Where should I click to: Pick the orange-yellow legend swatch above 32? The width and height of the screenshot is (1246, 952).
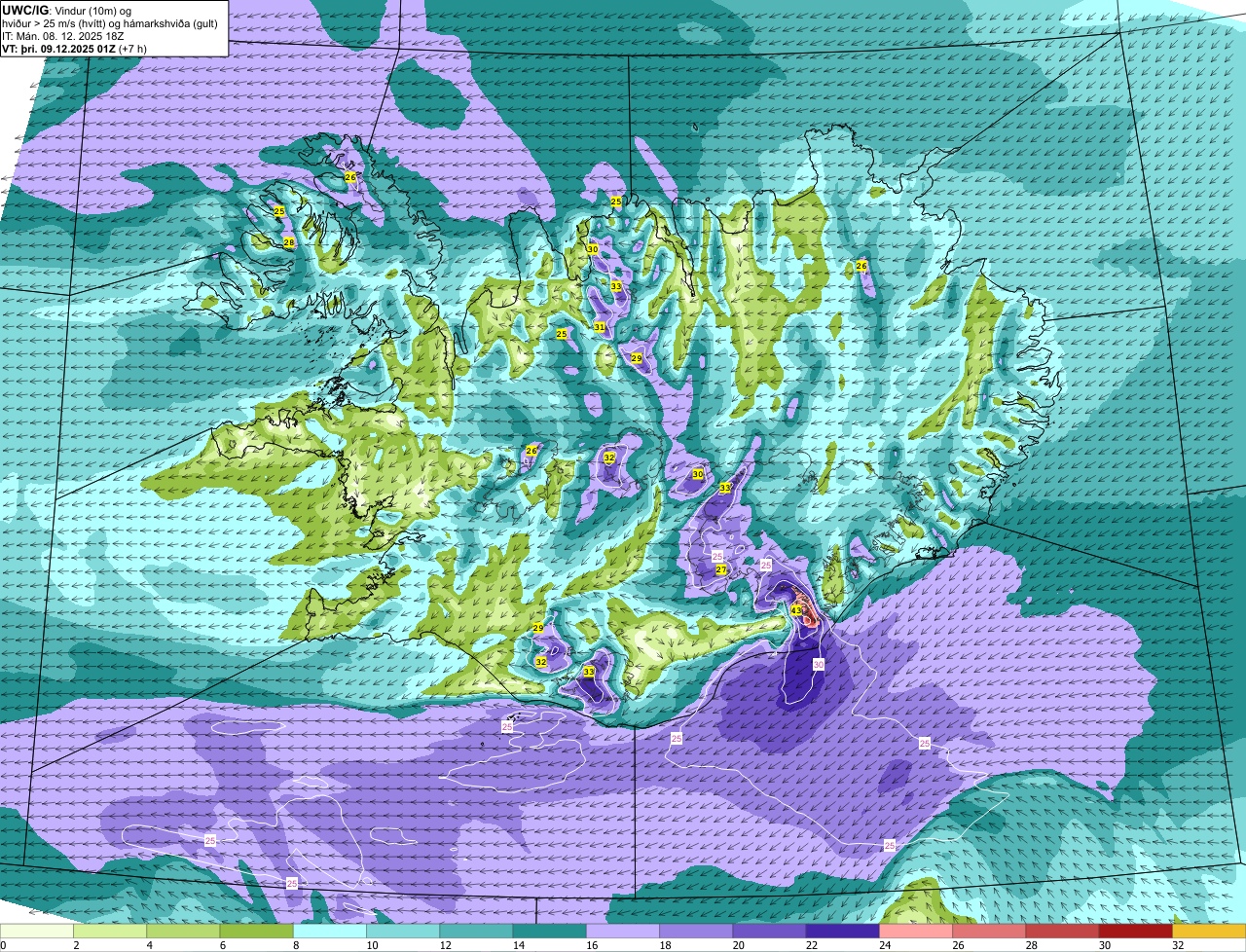pos(1209,931)
